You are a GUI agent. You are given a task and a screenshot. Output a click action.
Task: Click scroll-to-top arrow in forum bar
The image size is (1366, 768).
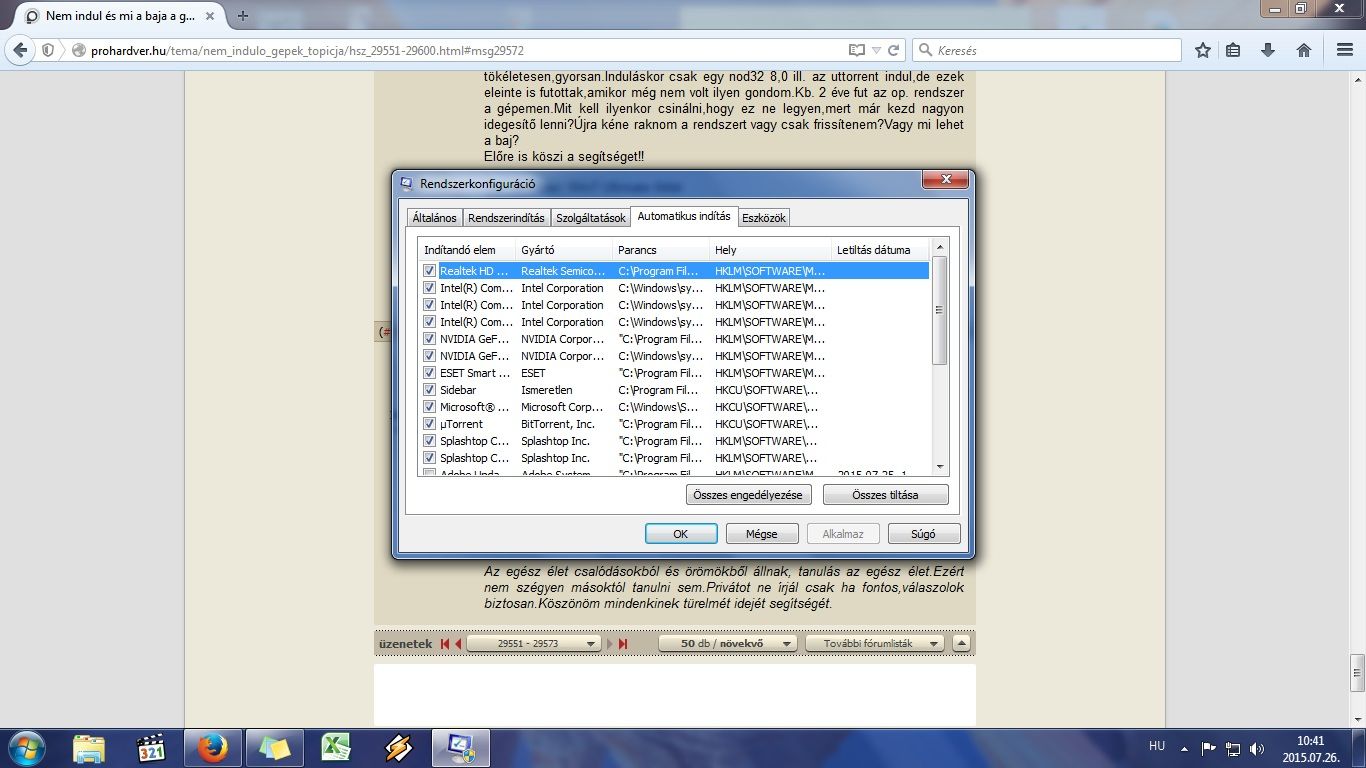pyautogui.click(x=960, y=644)
